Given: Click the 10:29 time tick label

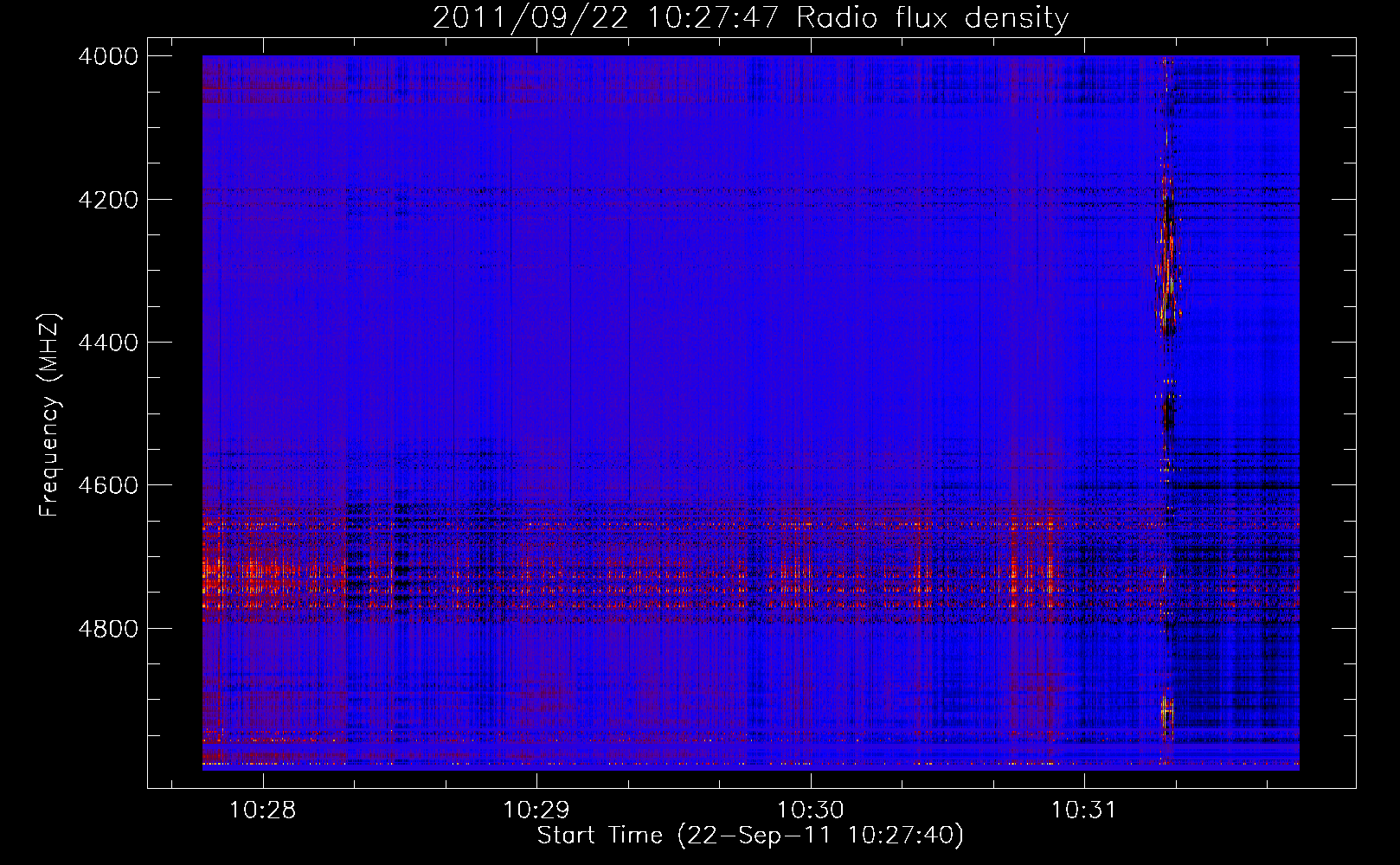Looking at the screenshot, I should [x=536, y=811].
